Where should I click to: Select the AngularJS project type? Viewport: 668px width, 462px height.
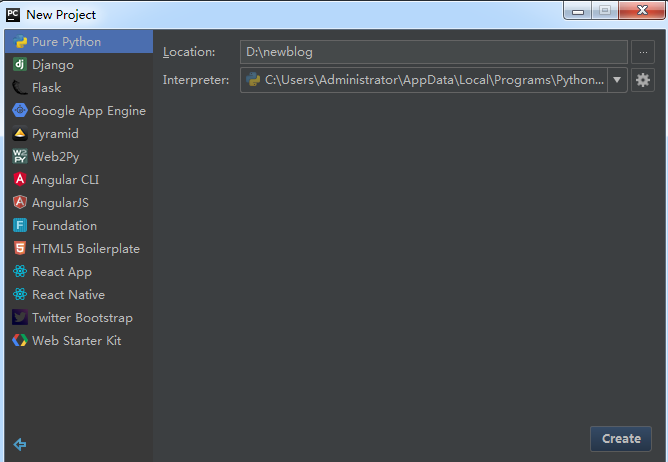(x=60, y=203)
